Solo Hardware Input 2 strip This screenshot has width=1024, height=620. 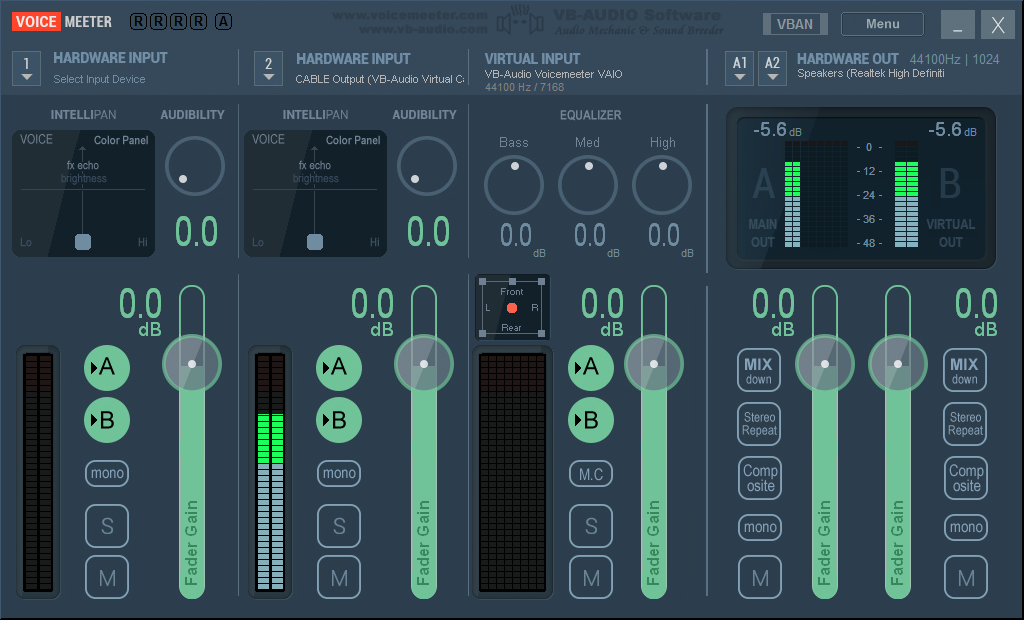point(339,525)
